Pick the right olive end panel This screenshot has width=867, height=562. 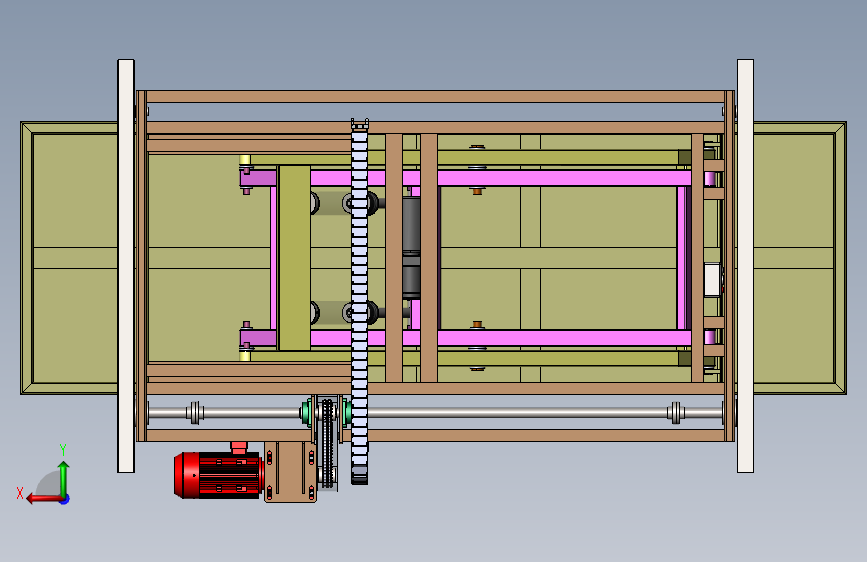800,258
